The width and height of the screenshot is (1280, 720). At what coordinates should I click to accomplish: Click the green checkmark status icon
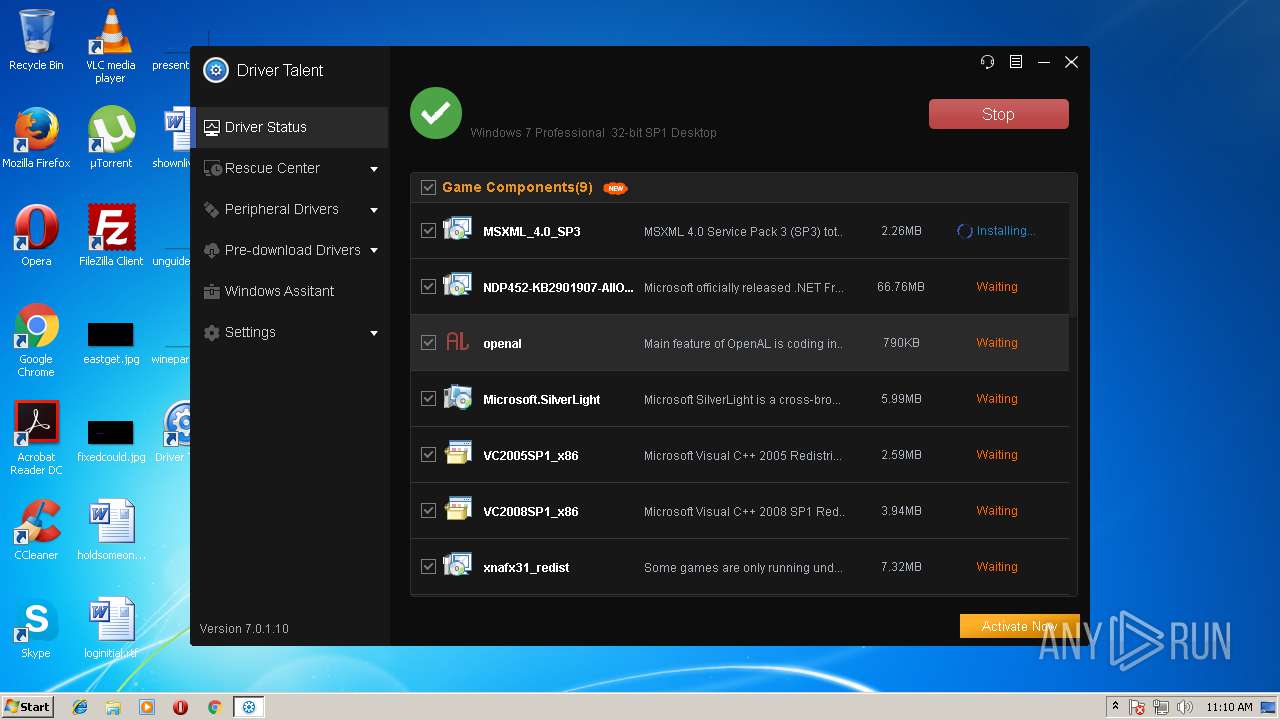436,113
